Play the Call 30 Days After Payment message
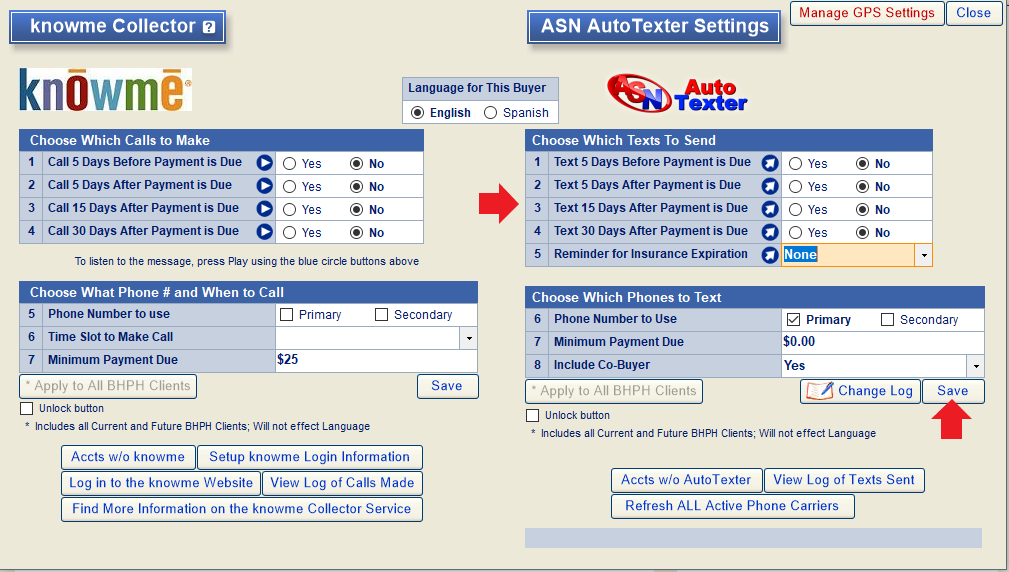1009x572 pixels. click(264, 232)
